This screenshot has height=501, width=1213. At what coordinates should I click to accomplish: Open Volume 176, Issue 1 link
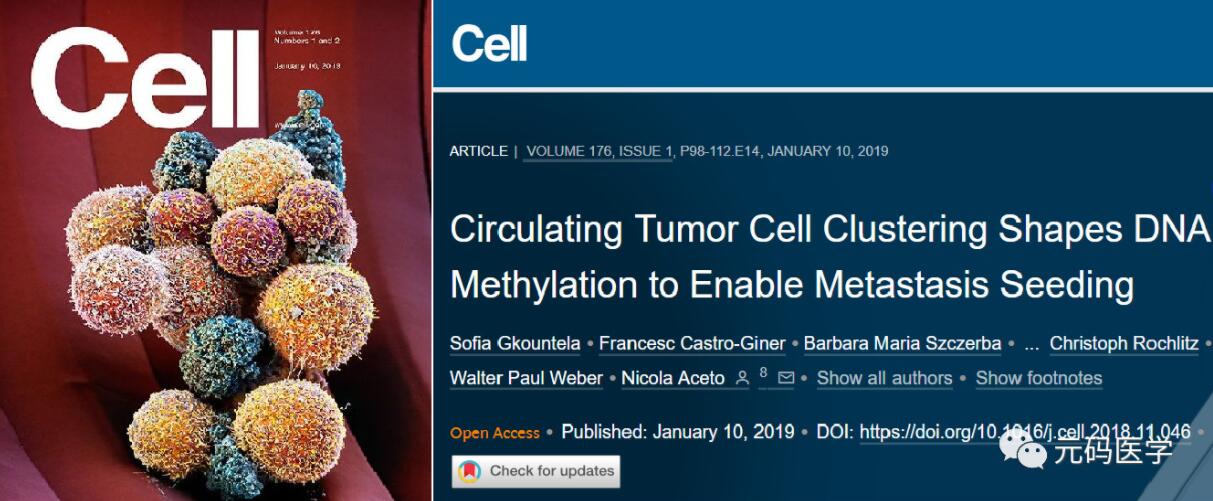tap(599, 152)
